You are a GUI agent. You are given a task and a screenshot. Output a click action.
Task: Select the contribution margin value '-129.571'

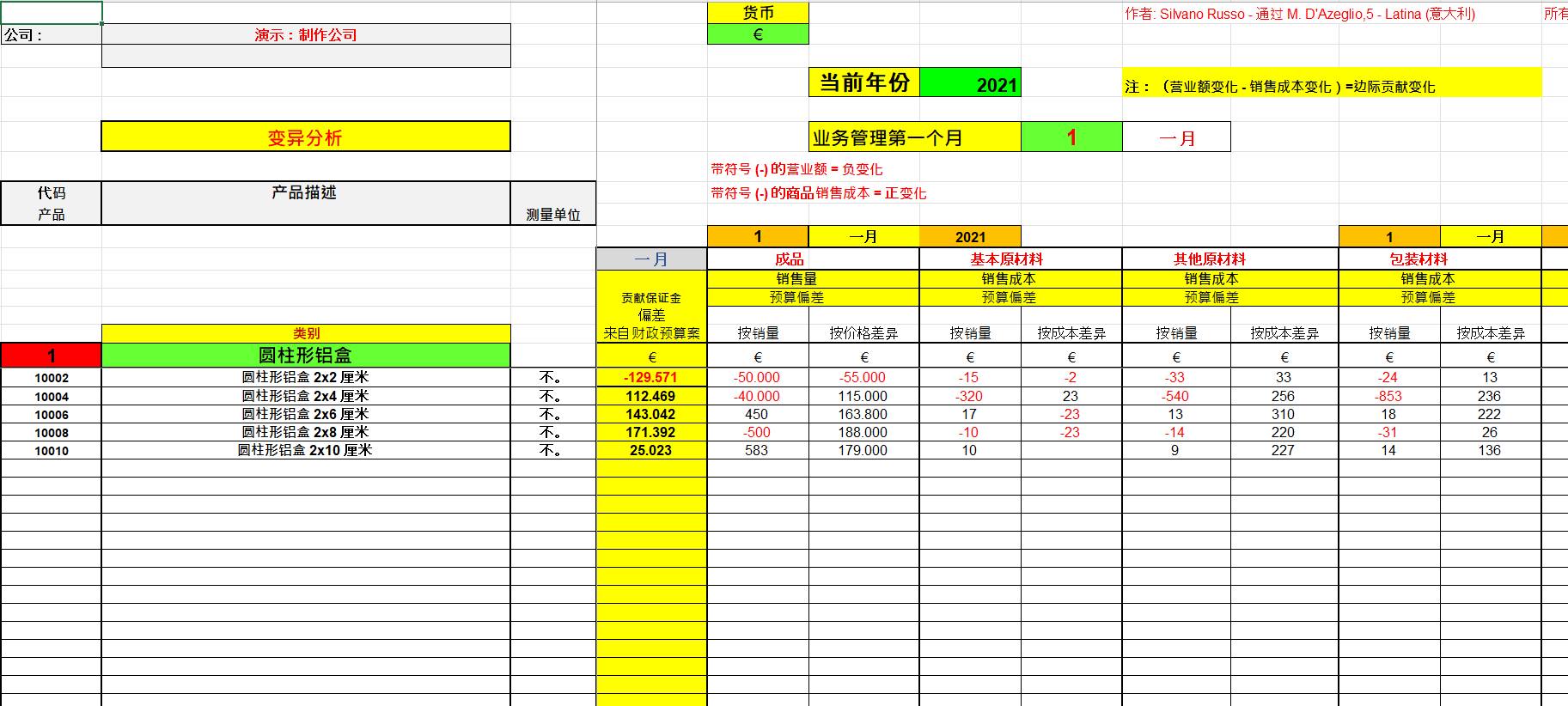pos(651,377)
